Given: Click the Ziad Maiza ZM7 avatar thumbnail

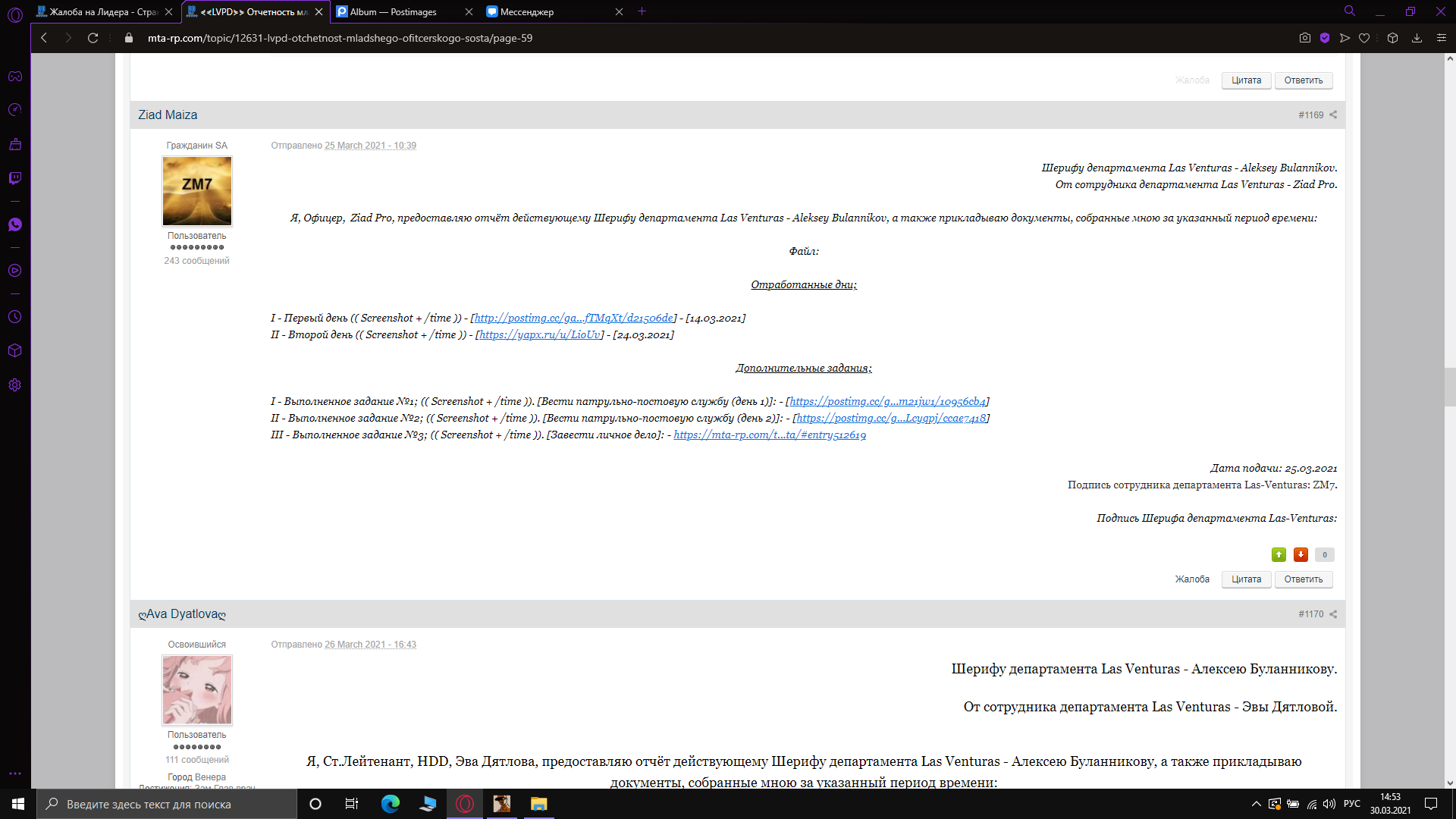Looking at the screenshot, I should point(197,191).
